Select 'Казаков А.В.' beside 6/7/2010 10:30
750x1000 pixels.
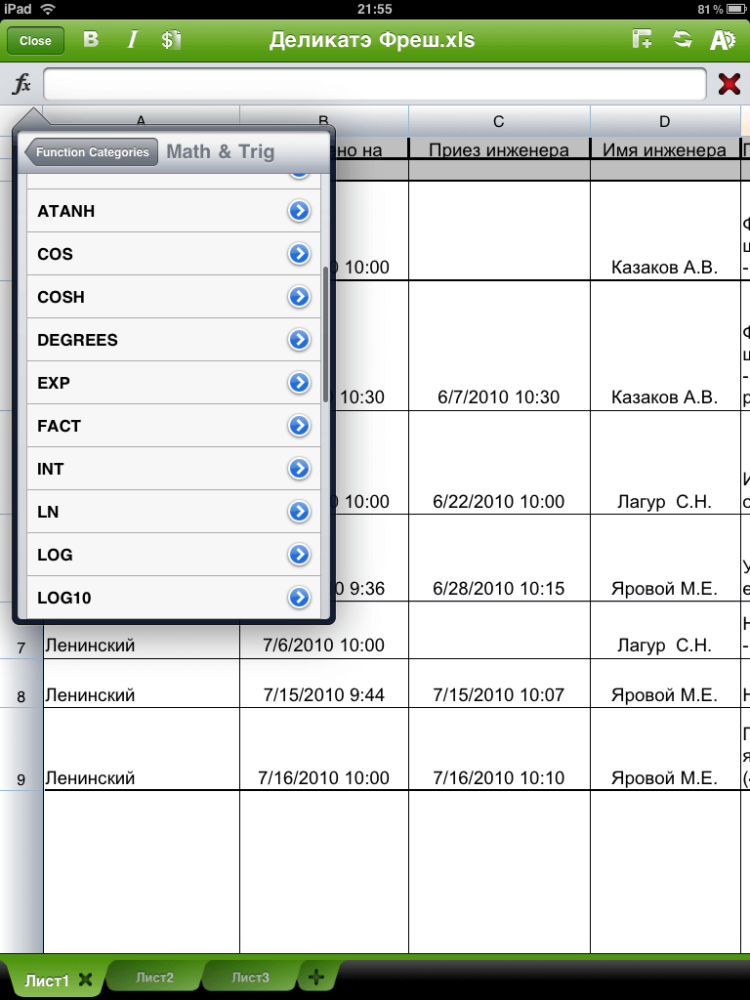[x=665, y=346]
